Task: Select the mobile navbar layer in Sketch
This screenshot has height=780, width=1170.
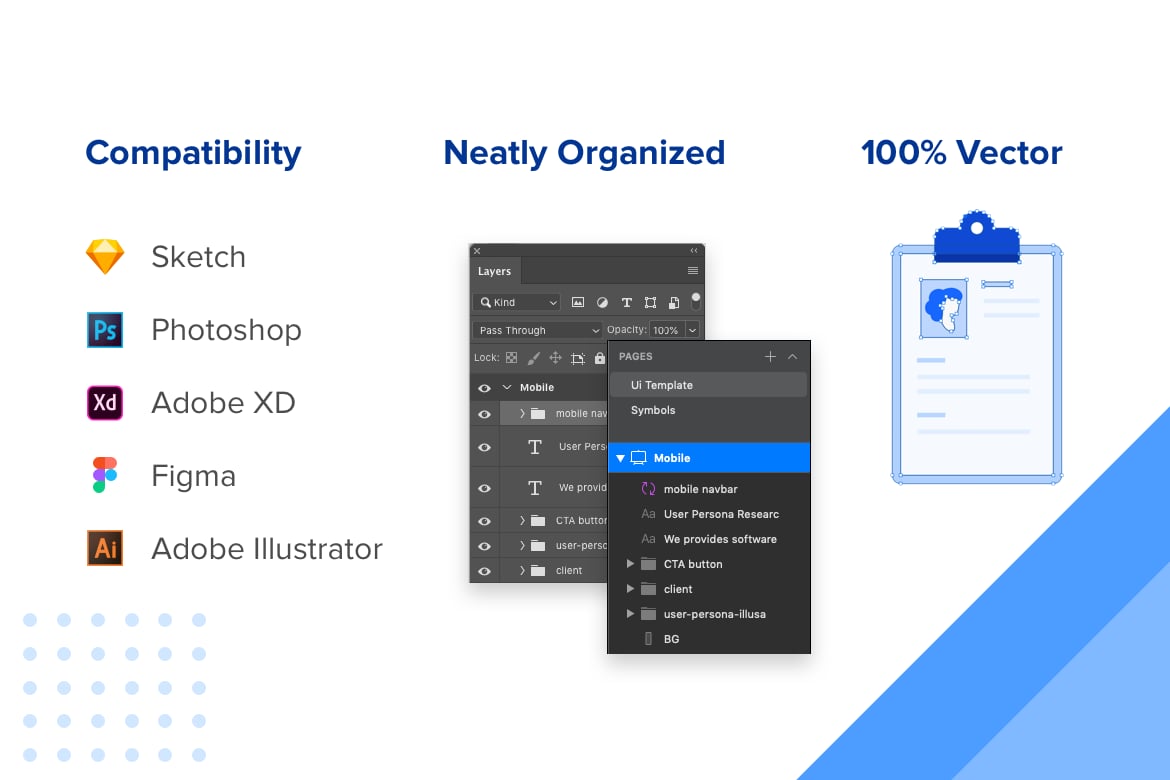Action: [x=709, y=489]
